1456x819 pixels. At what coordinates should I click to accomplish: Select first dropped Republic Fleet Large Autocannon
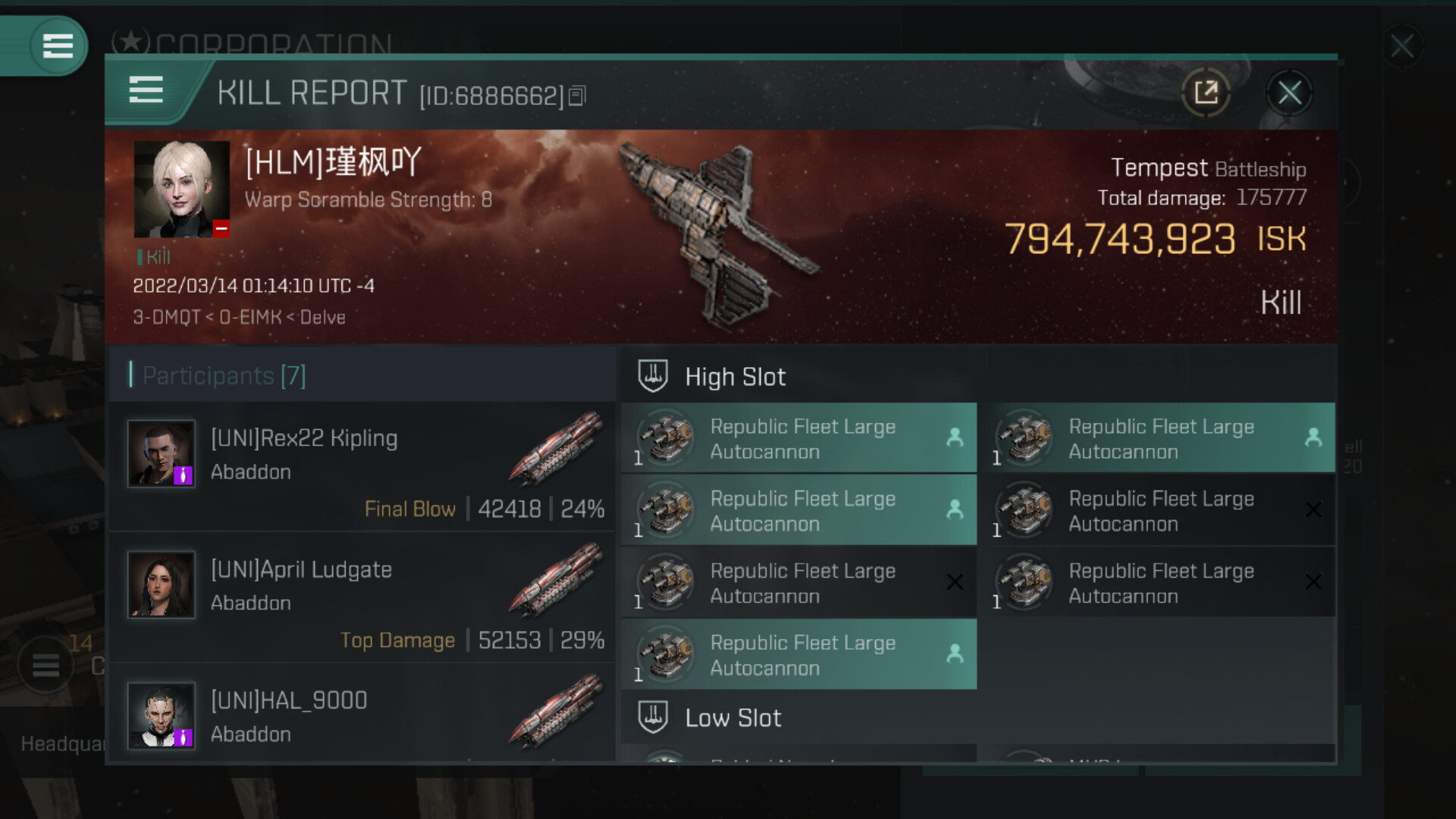pyautogui.click(x=799, y=438)
